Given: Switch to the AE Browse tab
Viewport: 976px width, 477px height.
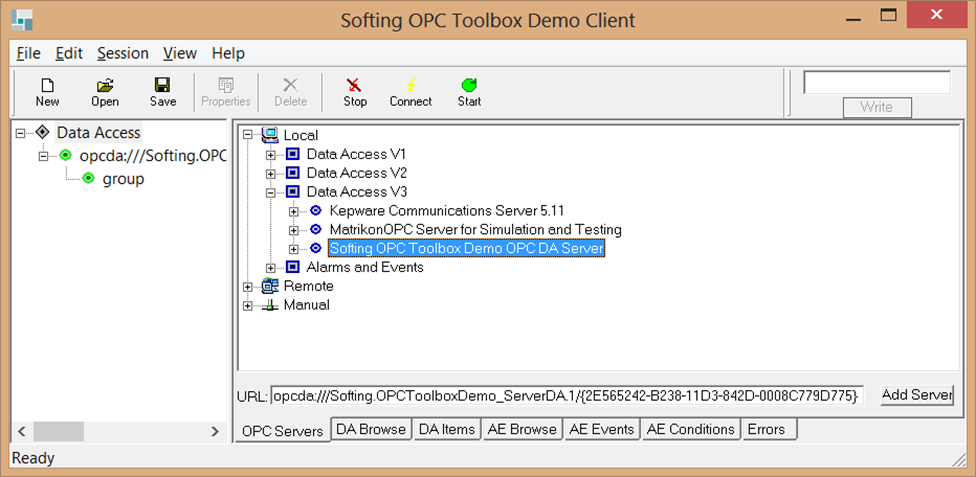Looking at the screenshot, I should pos(523,429).
